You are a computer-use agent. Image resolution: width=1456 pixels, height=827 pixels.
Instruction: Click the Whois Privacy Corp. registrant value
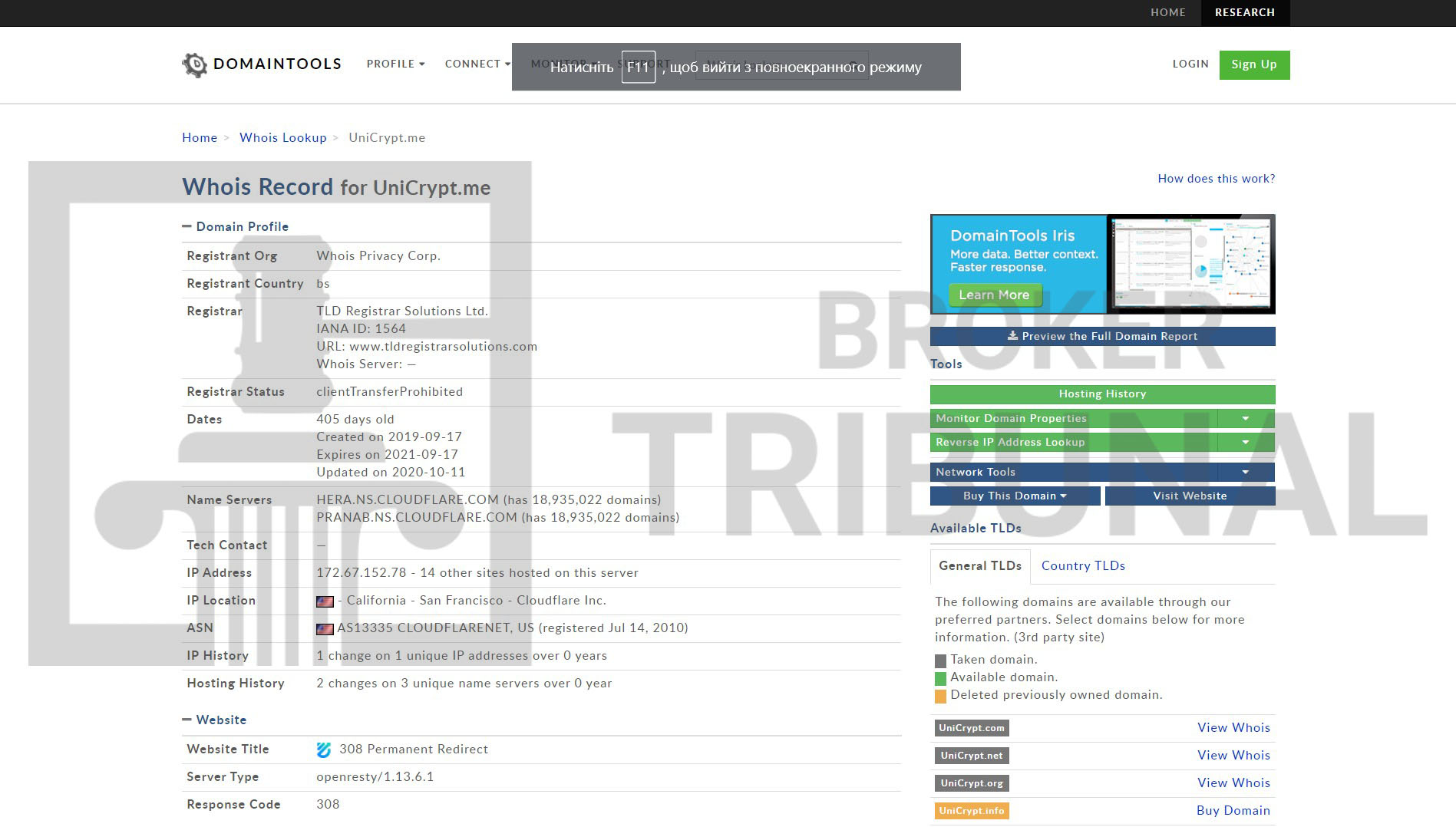point(378,256)
